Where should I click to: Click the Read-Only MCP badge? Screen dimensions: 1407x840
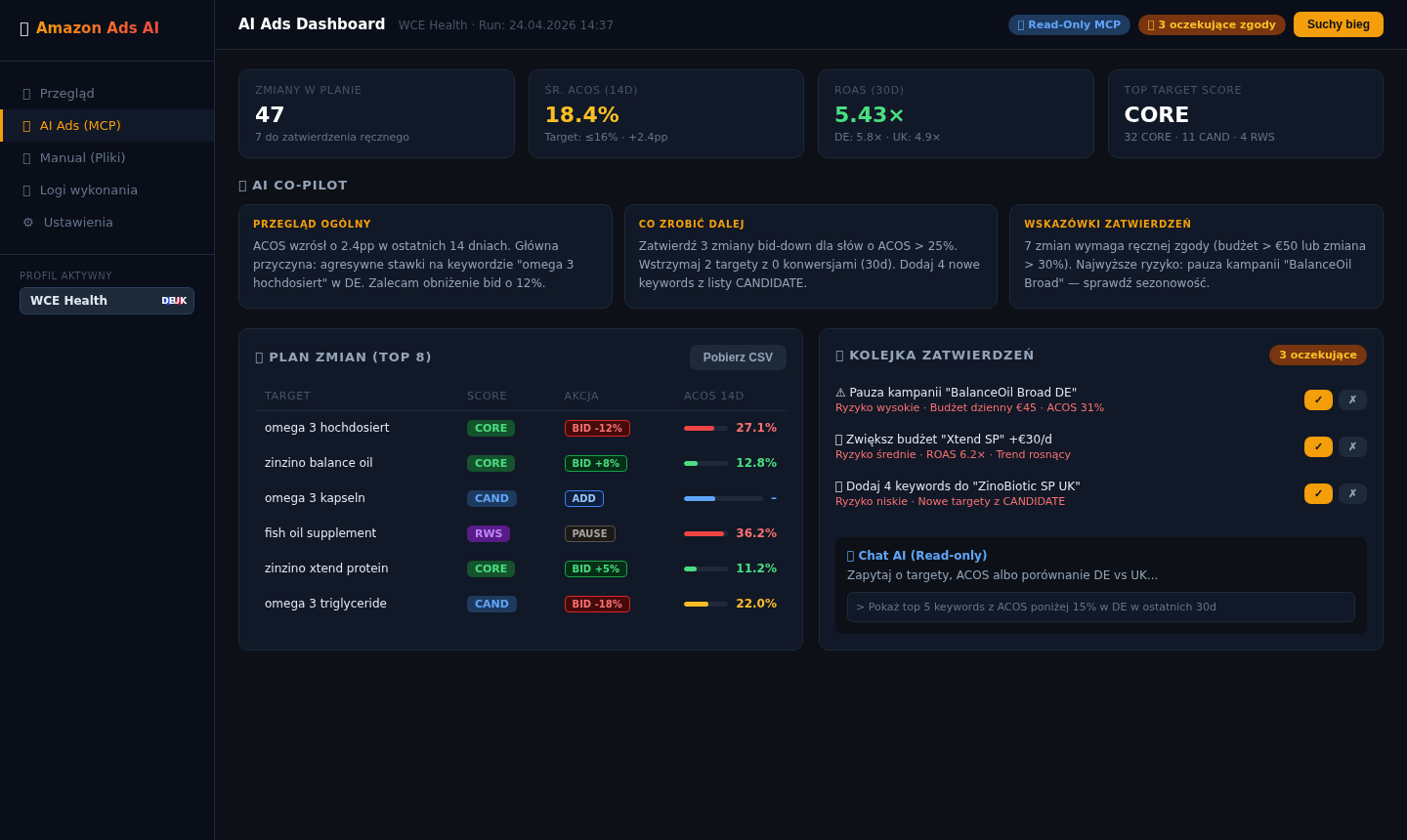[x=1069, y=24]
